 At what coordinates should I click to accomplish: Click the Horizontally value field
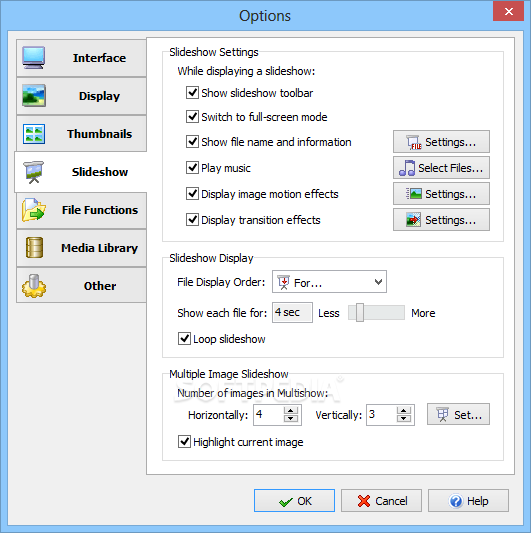[269, 414]
